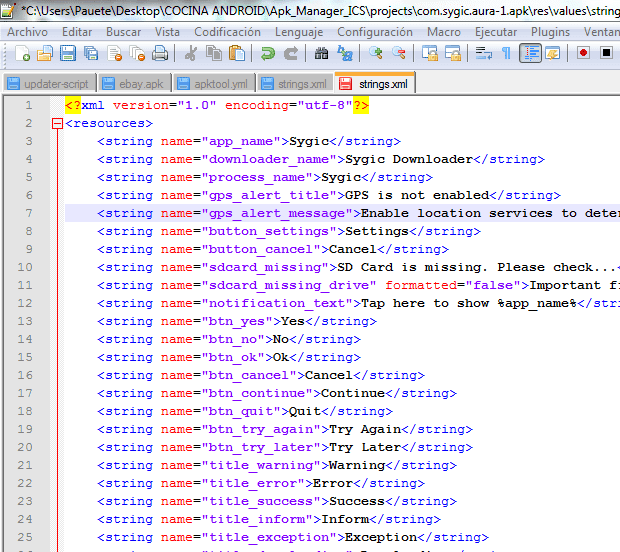The image size is (620, 552).
Task: Click the Open file folder icon
Action: [x=45, y=53]
